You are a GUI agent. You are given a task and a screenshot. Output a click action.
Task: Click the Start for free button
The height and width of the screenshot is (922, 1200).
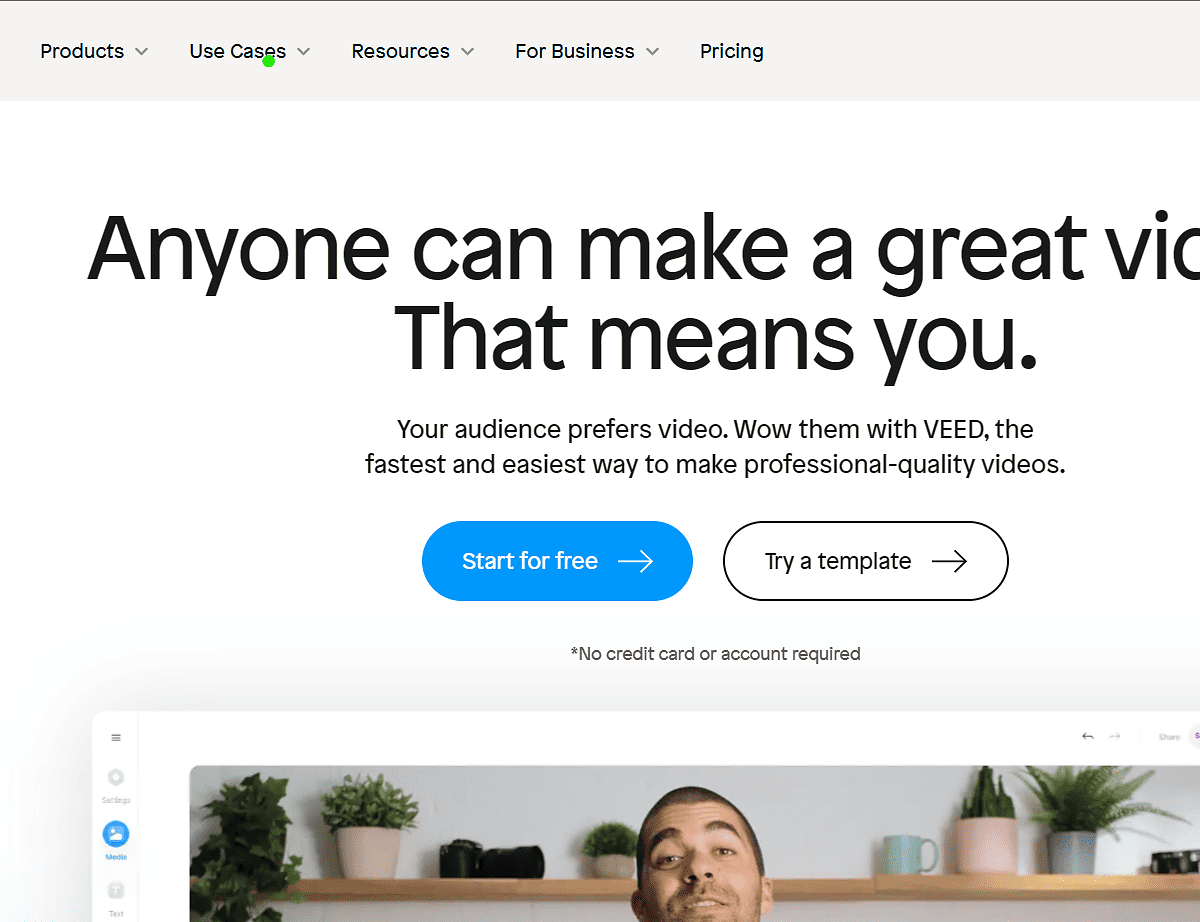[x=557, y=561]
